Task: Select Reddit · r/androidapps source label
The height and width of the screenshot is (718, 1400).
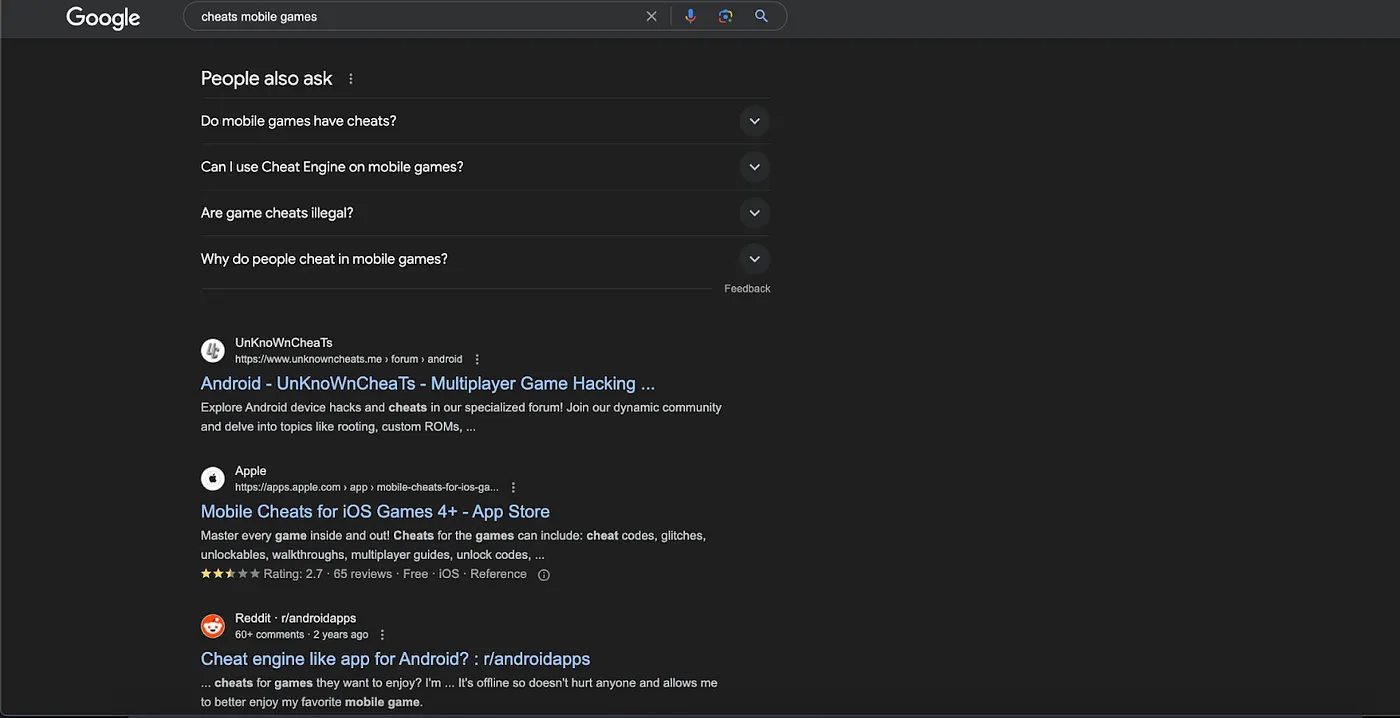Action: click(296, 618)
